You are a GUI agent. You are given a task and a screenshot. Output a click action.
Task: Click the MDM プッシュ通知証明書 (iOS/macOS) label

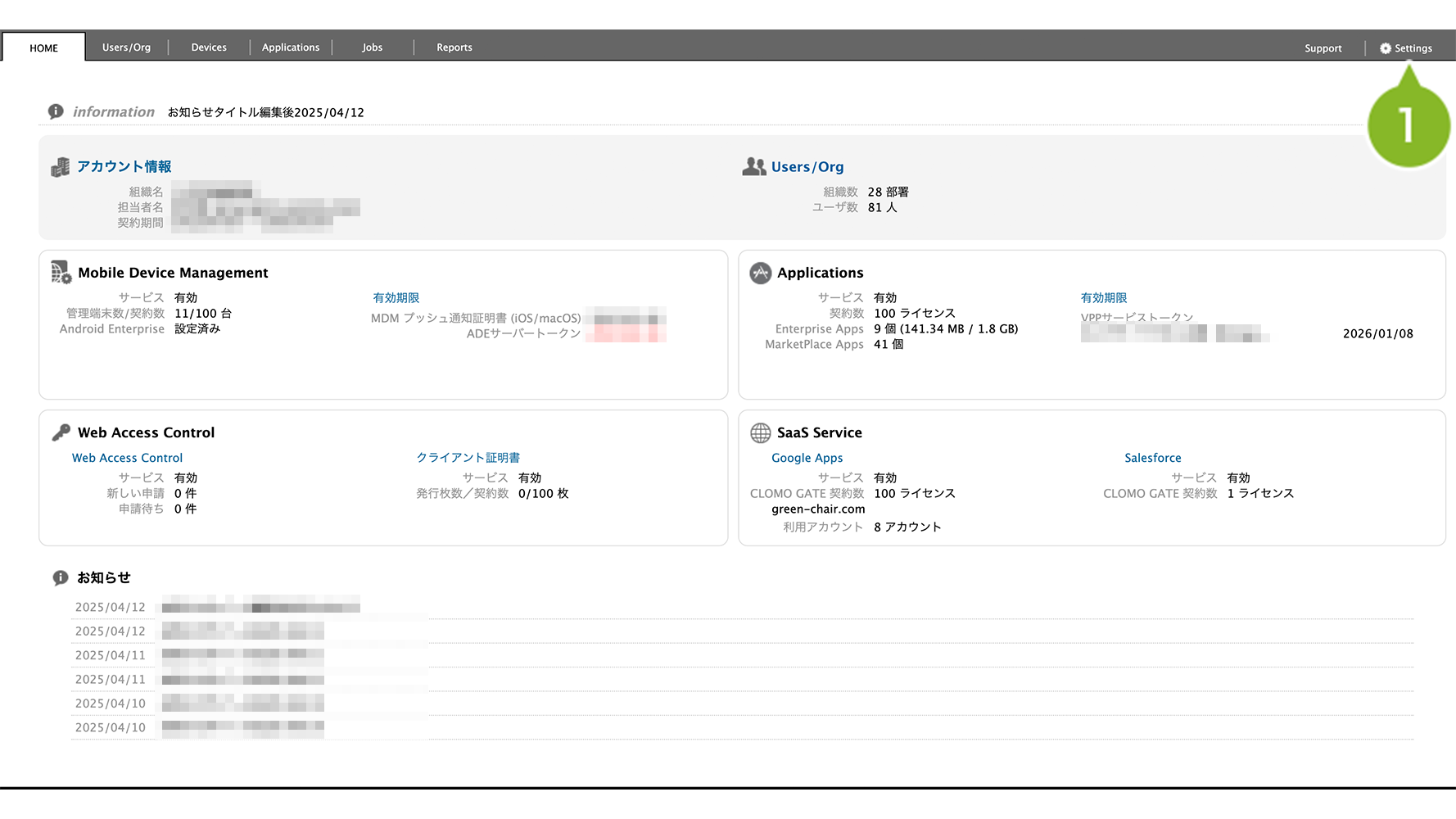point(476,318)
